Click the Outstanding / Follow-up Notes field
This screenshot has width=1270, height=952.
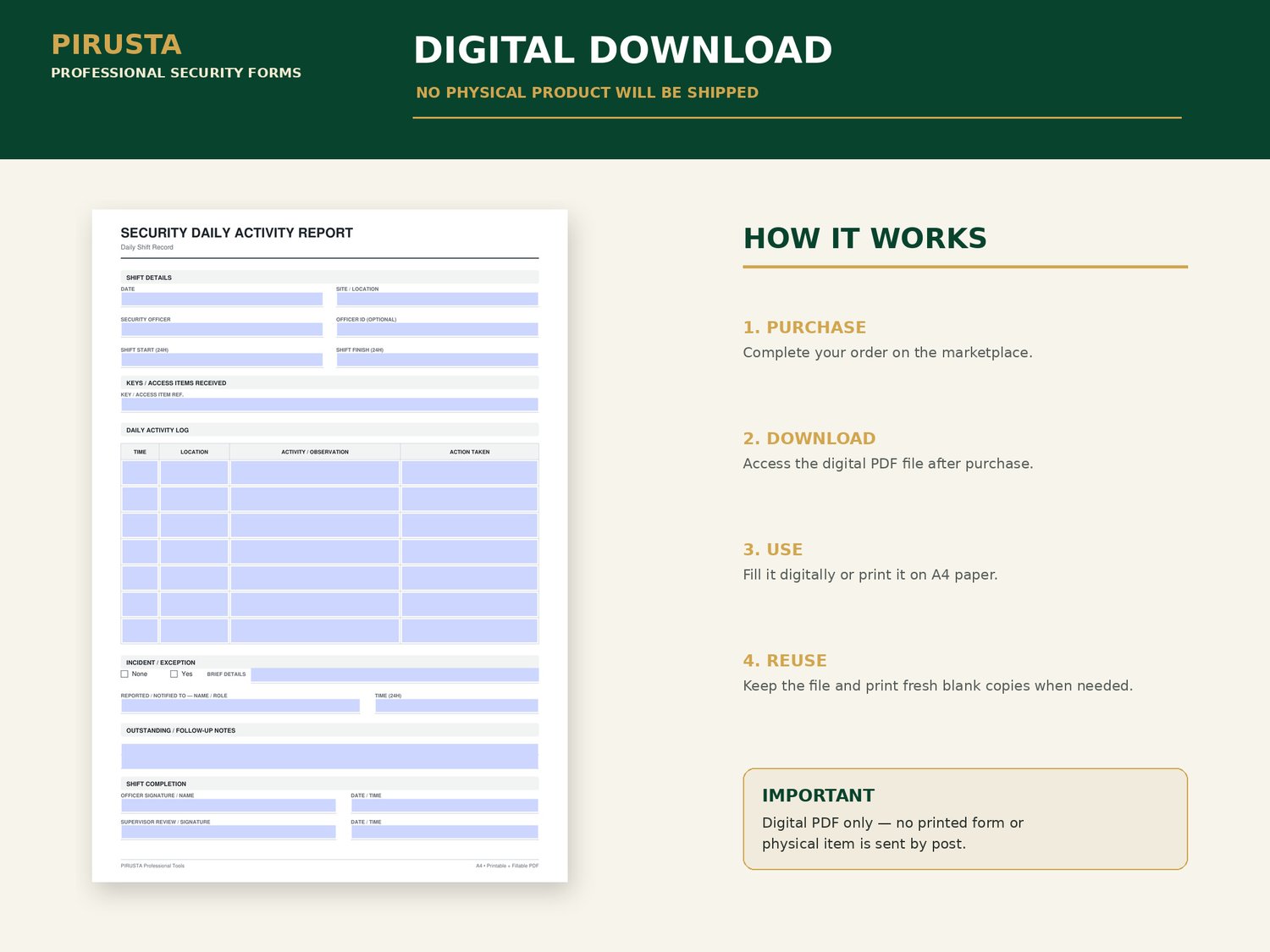pyautogui.click(x=329, y=757)
